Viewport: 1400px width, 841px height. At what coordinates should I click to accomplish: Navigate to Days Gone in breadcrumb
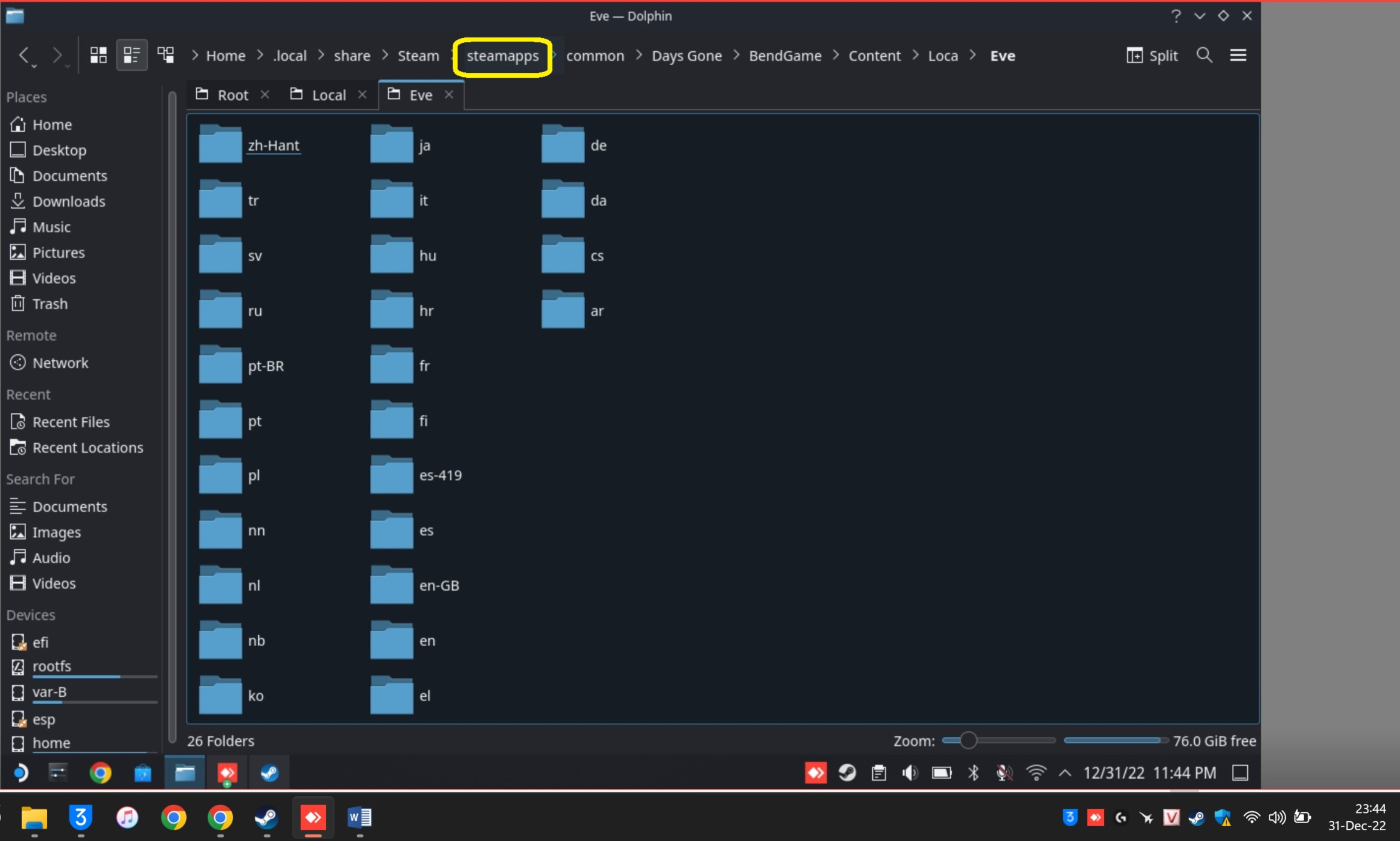click(x=687, y=55)
